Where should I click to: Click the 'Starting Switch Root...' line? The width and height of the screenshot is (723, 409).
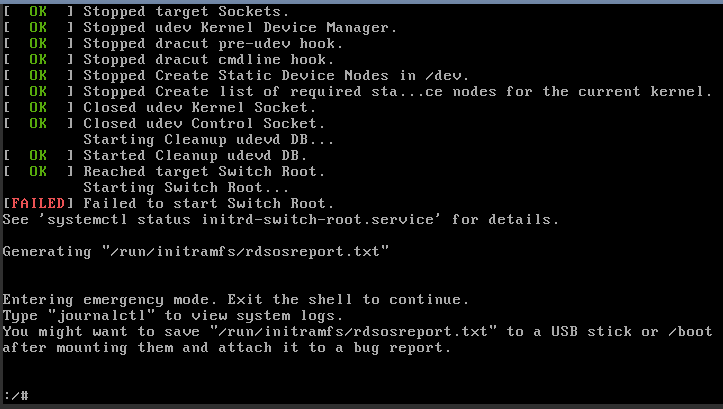click(186, 188)
